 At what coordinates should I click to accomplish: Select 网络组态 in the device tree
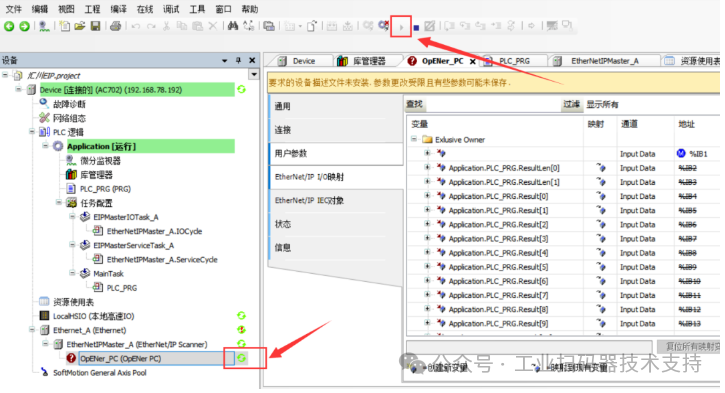(x=69, y=118)
